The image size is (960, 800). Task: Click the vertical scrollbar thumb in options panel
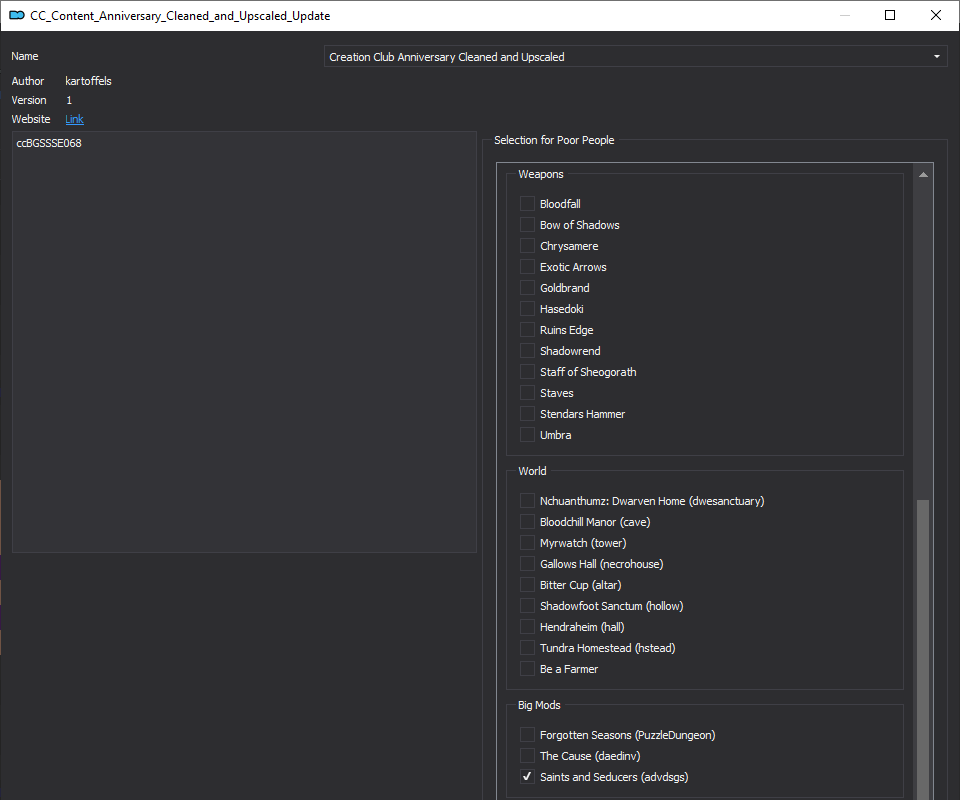click(x=923, y=649)
